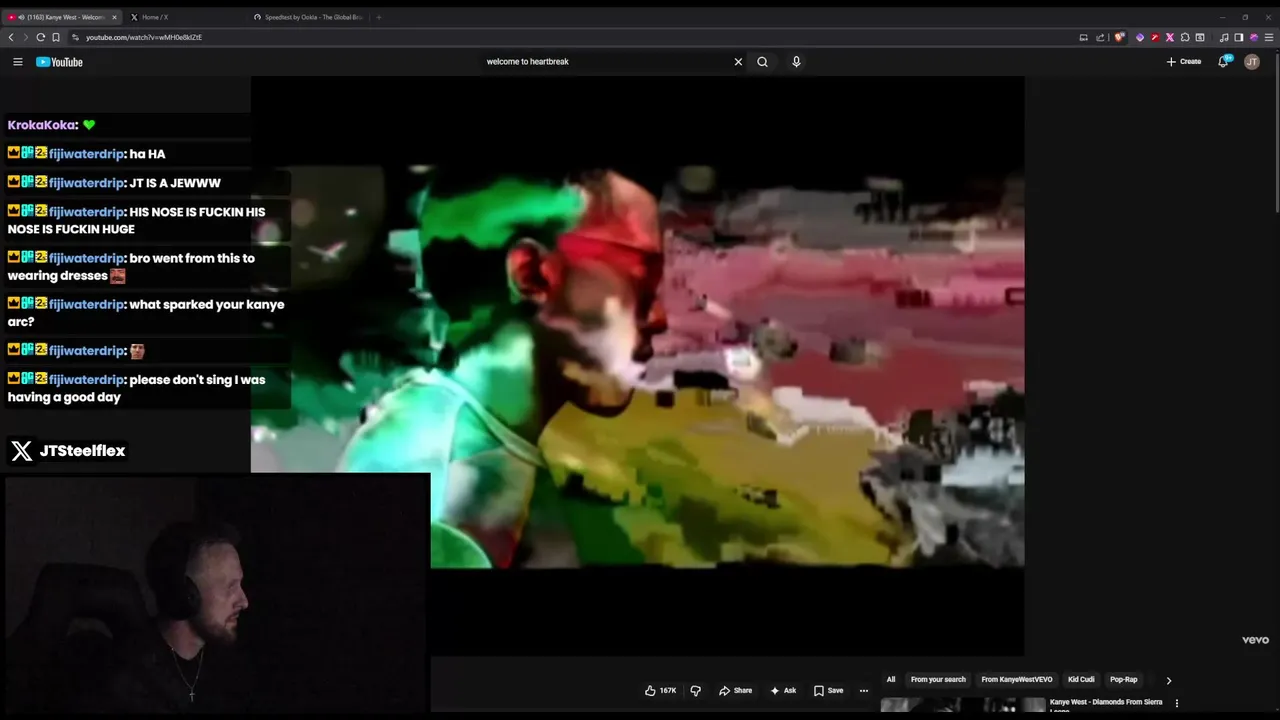Switch to the Speedtest by Ookla tab
The height and width of the screenshot is (720, 1280).
(x=308, y=17)
